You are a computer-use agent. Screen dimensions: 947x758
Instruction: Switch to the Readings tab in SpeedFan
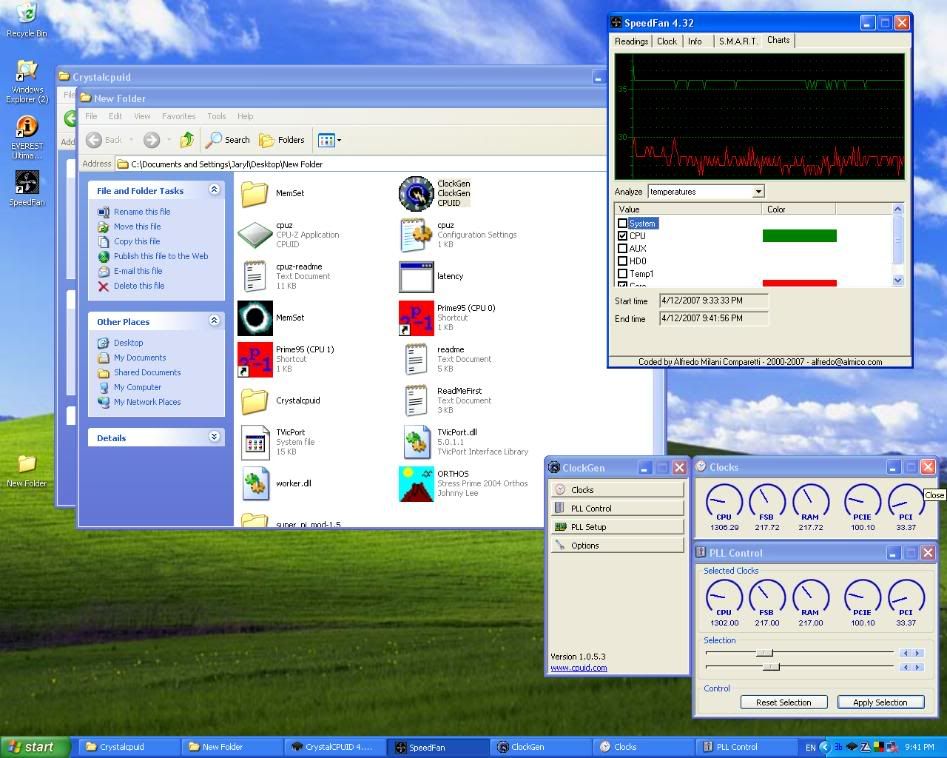click(x=630, y=41)
